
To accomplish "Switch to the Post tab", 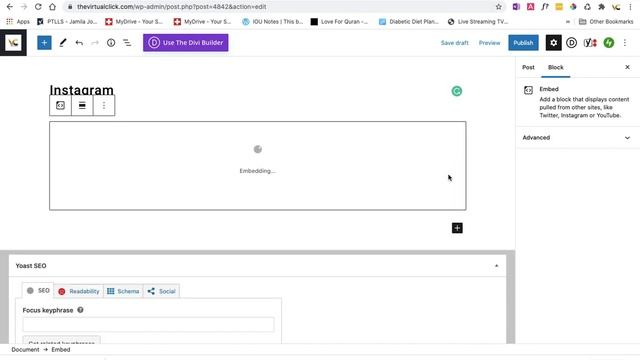I will [528, 67].
